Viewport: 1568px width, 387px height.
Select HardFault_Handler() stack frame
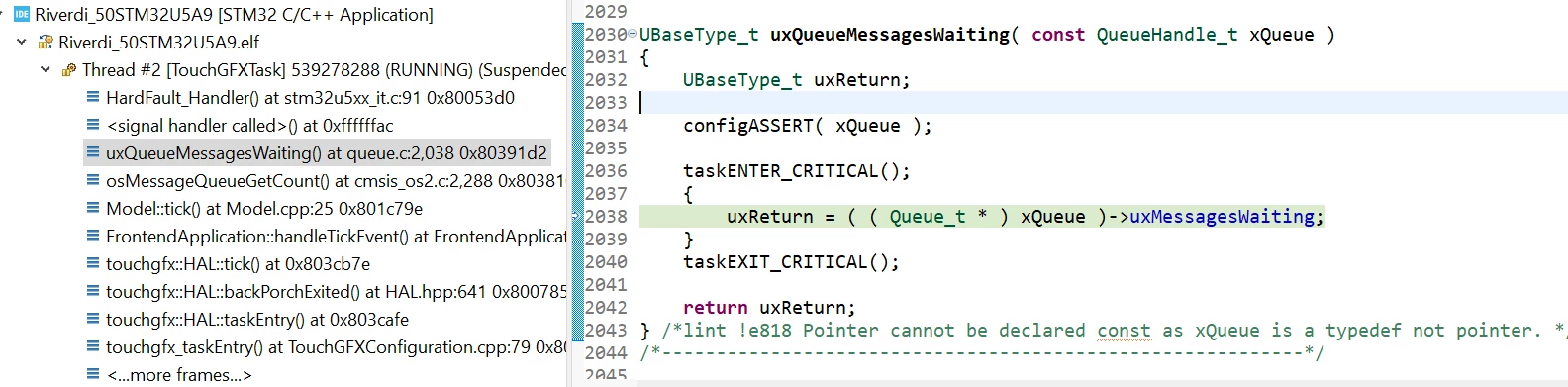(310, 97)
